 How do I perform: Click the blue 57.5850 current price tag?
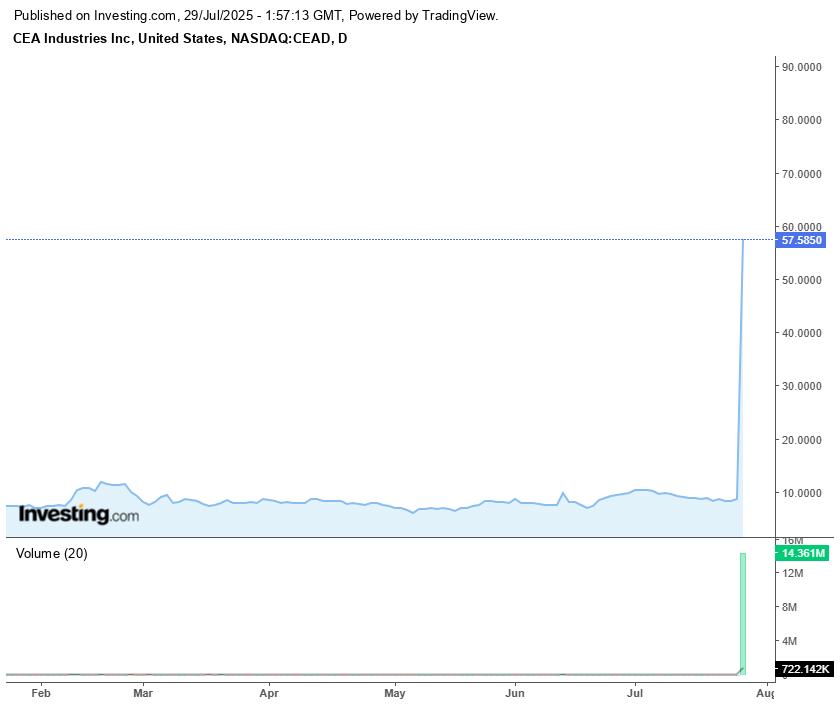(x=801, y=241)
